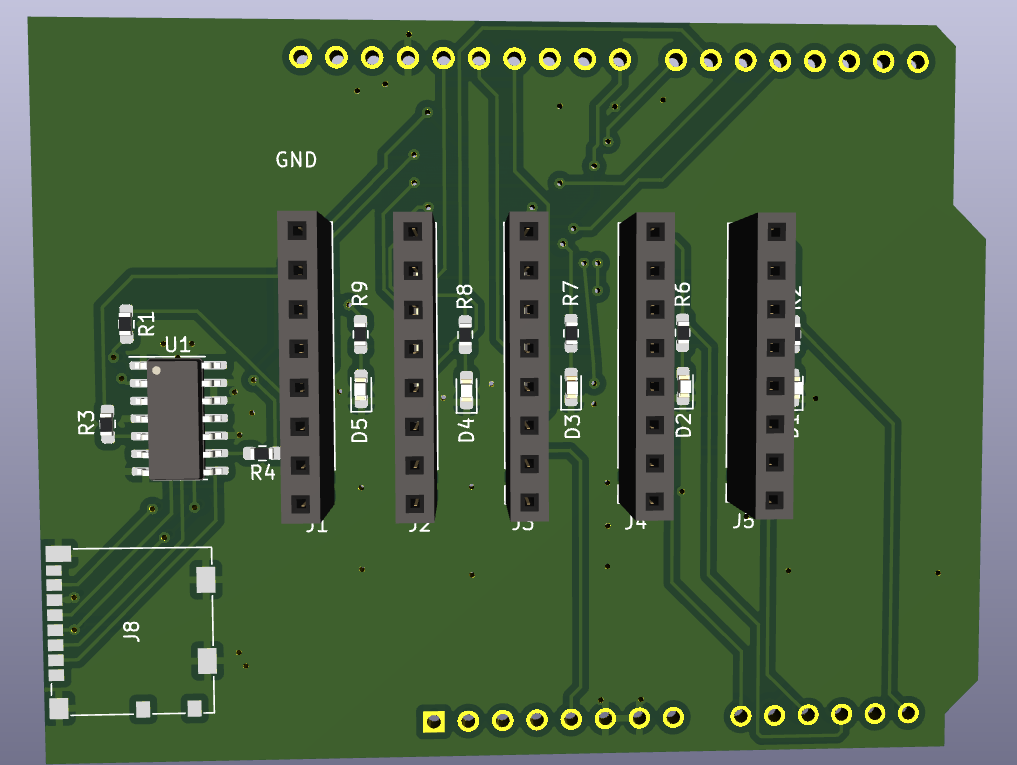Click the R3 resistor left of U1
The width and height of the screenshot is (1017, 765).
(x=106, y=425)
